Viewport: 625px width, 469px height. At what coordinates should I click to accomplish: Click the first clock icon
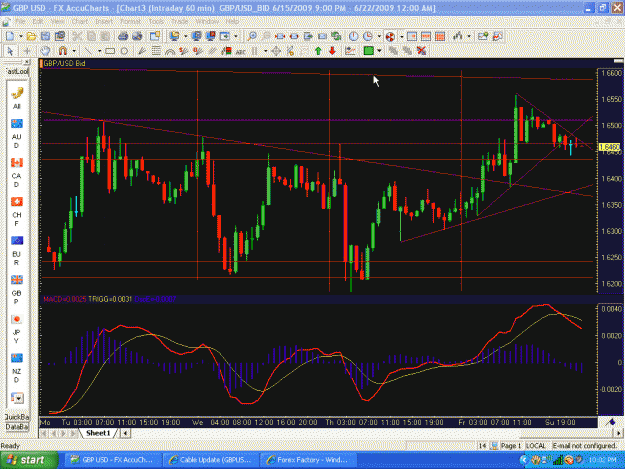354,37
